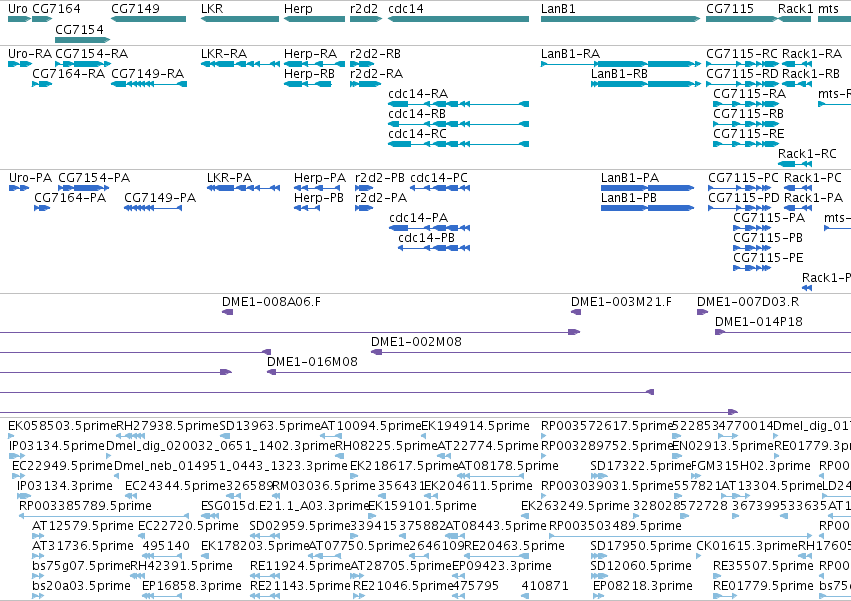Image resolution: width=851 pixels, height=601 pixels.
Task: Click the DME1-008A06.F BAC end
Action: pyautogui.click(x=227, y=312)
